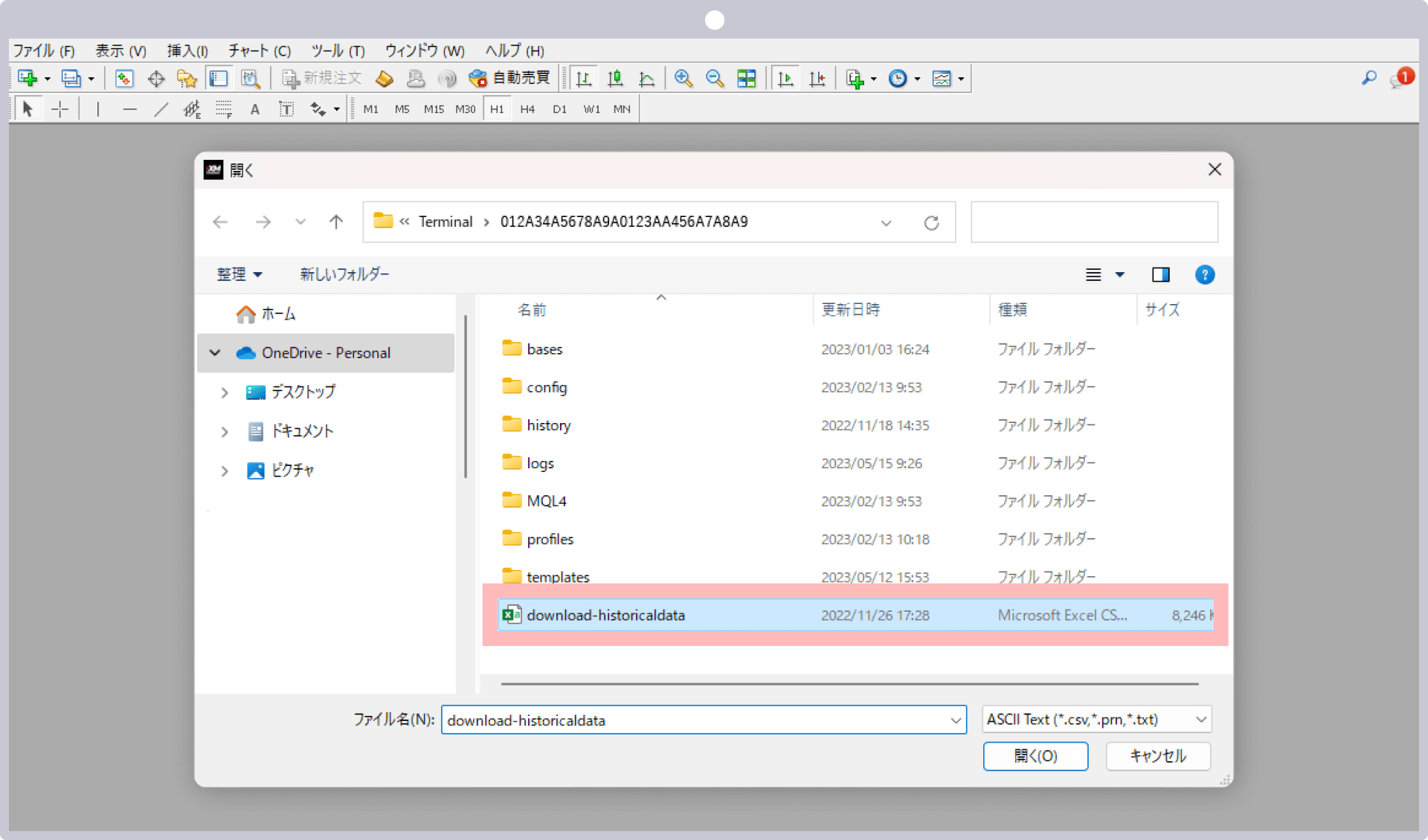
Task: Click the refresh button in address bar
Action: (x=931, y=222)
